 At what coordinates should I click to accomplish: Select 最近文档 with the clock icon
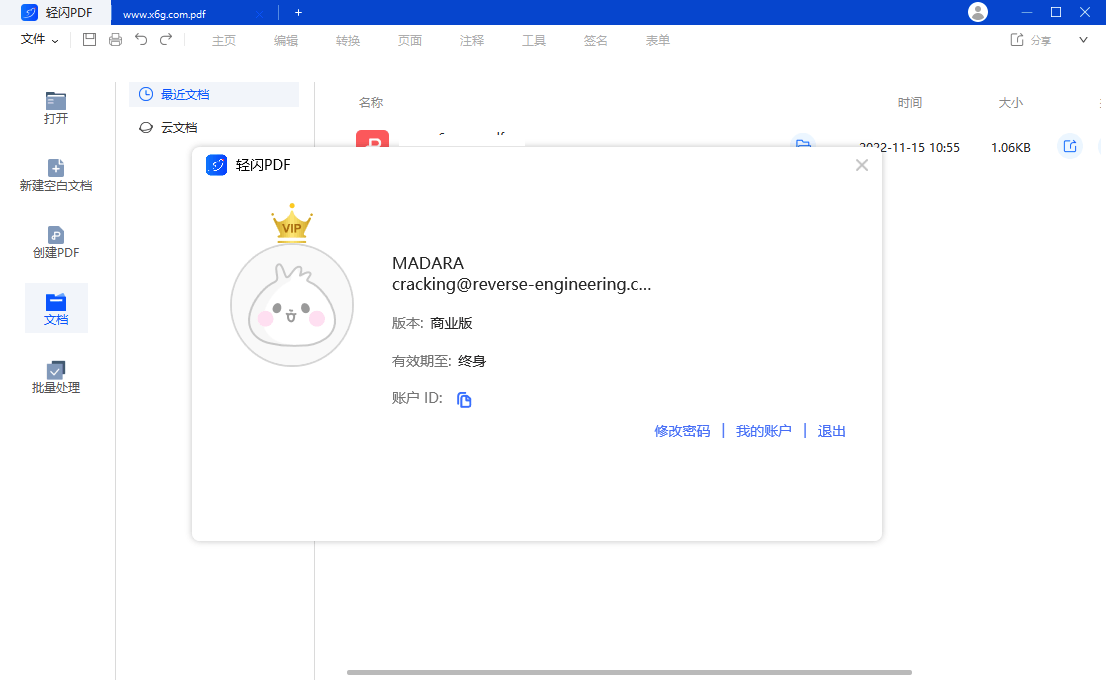pos(181,94)
